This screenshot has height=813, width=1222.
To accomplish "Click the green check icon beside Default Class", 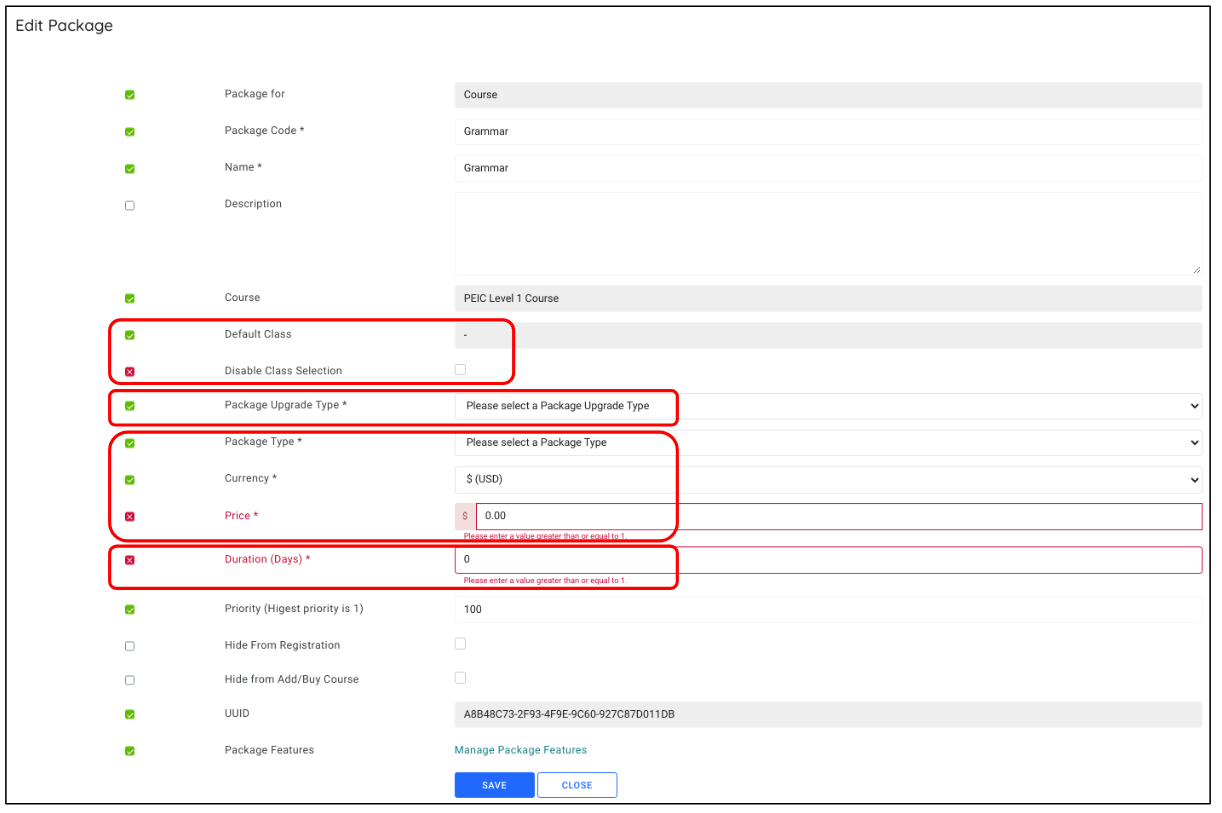I will coord(129,335).
